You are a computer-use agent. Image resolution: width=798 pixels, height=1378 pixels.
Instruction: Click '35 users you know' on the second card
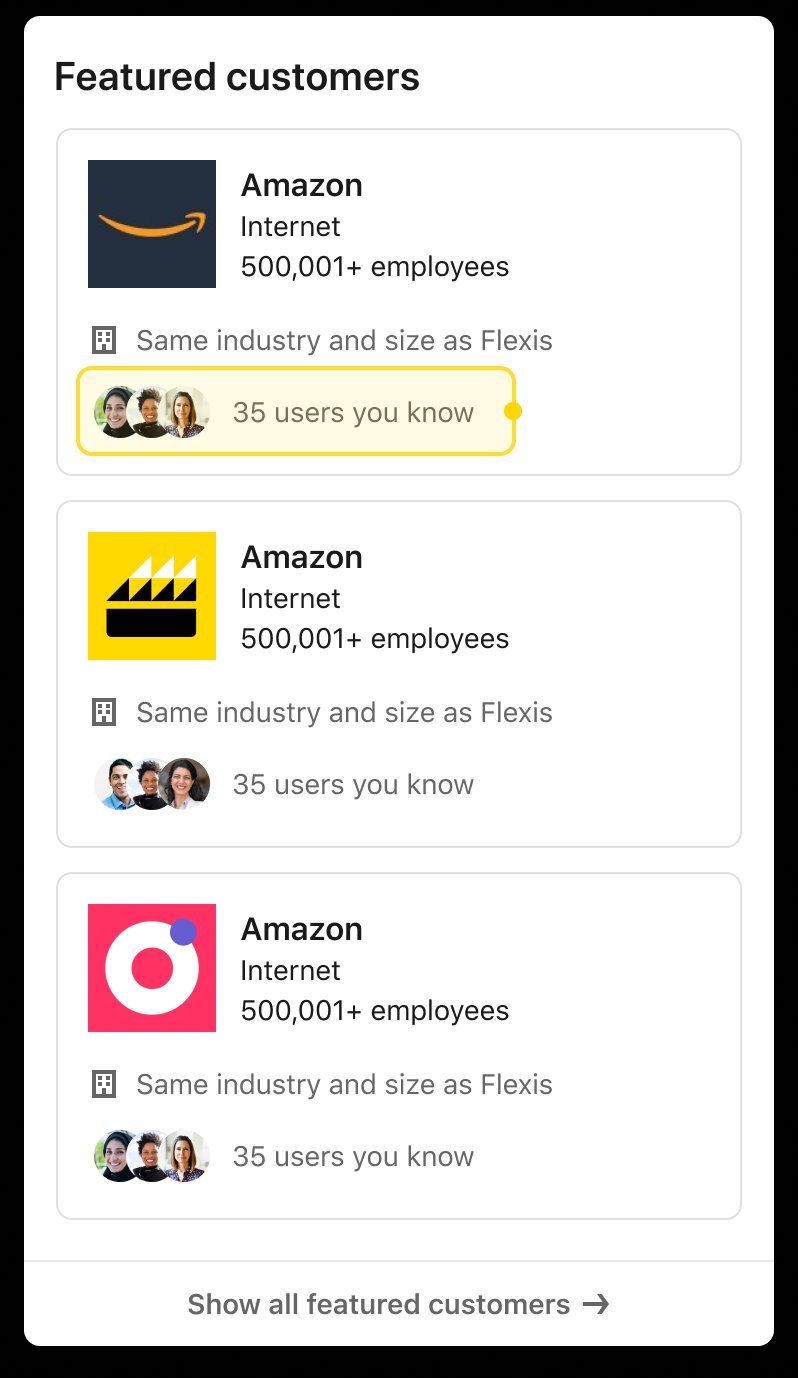pos(351,784)
